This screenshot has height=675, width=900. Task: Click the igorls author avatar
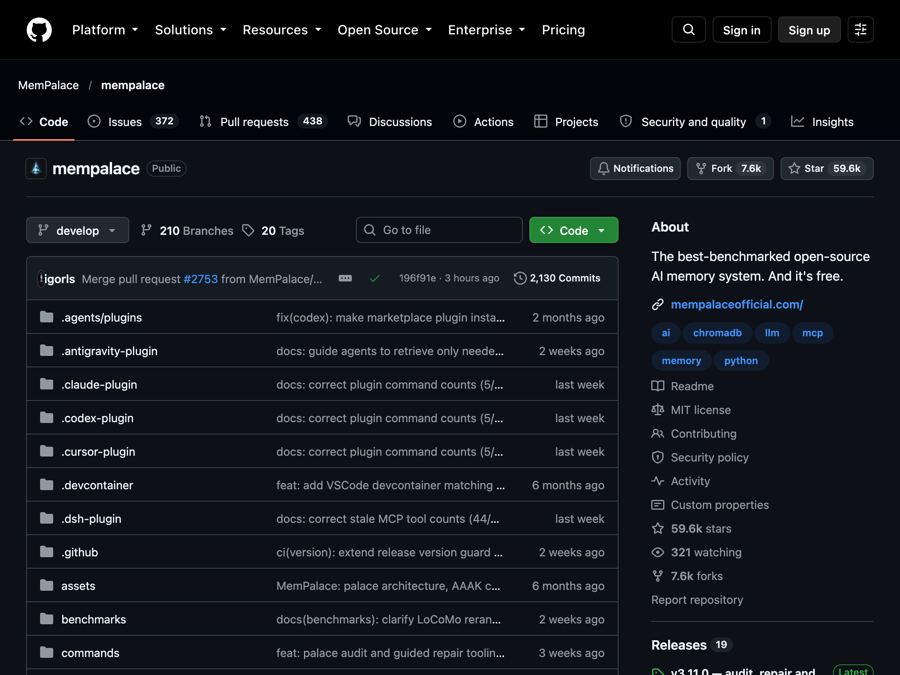pos(41,279)
